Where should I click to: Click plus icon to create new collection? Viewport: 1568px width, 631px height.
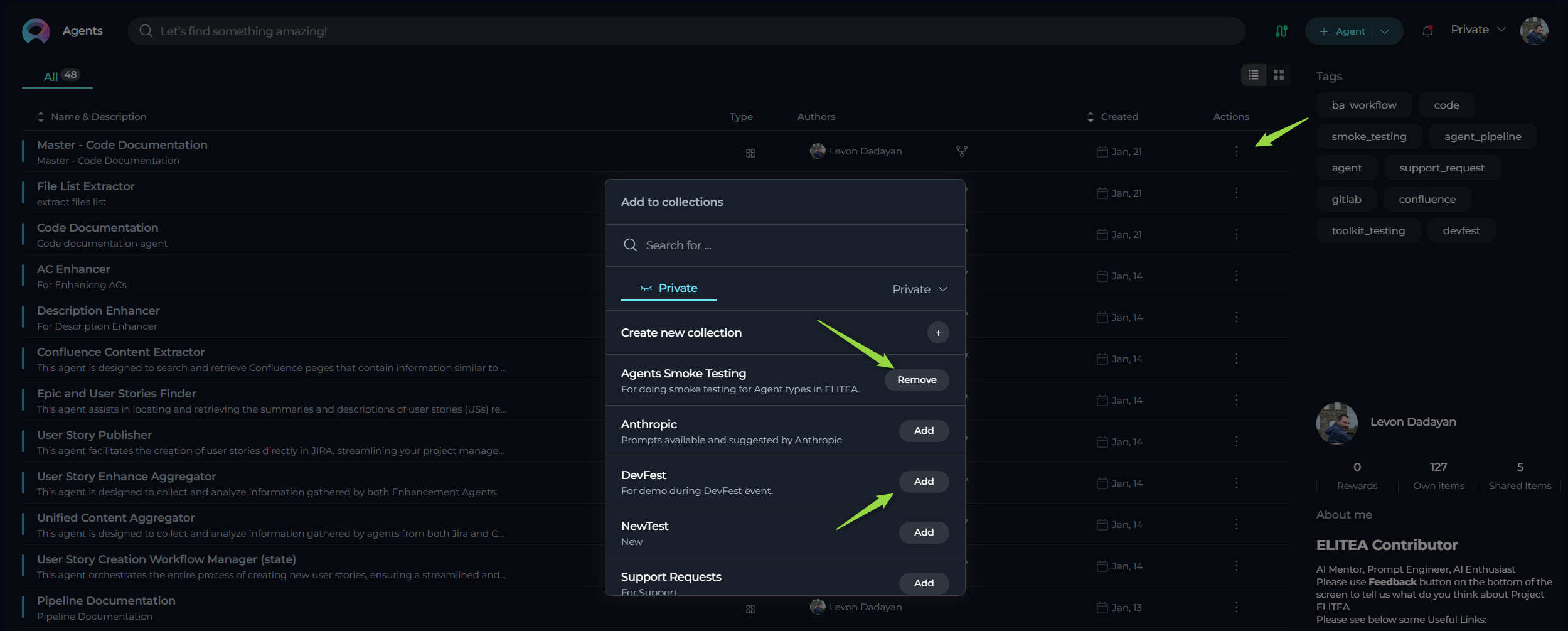coord(938,333)
